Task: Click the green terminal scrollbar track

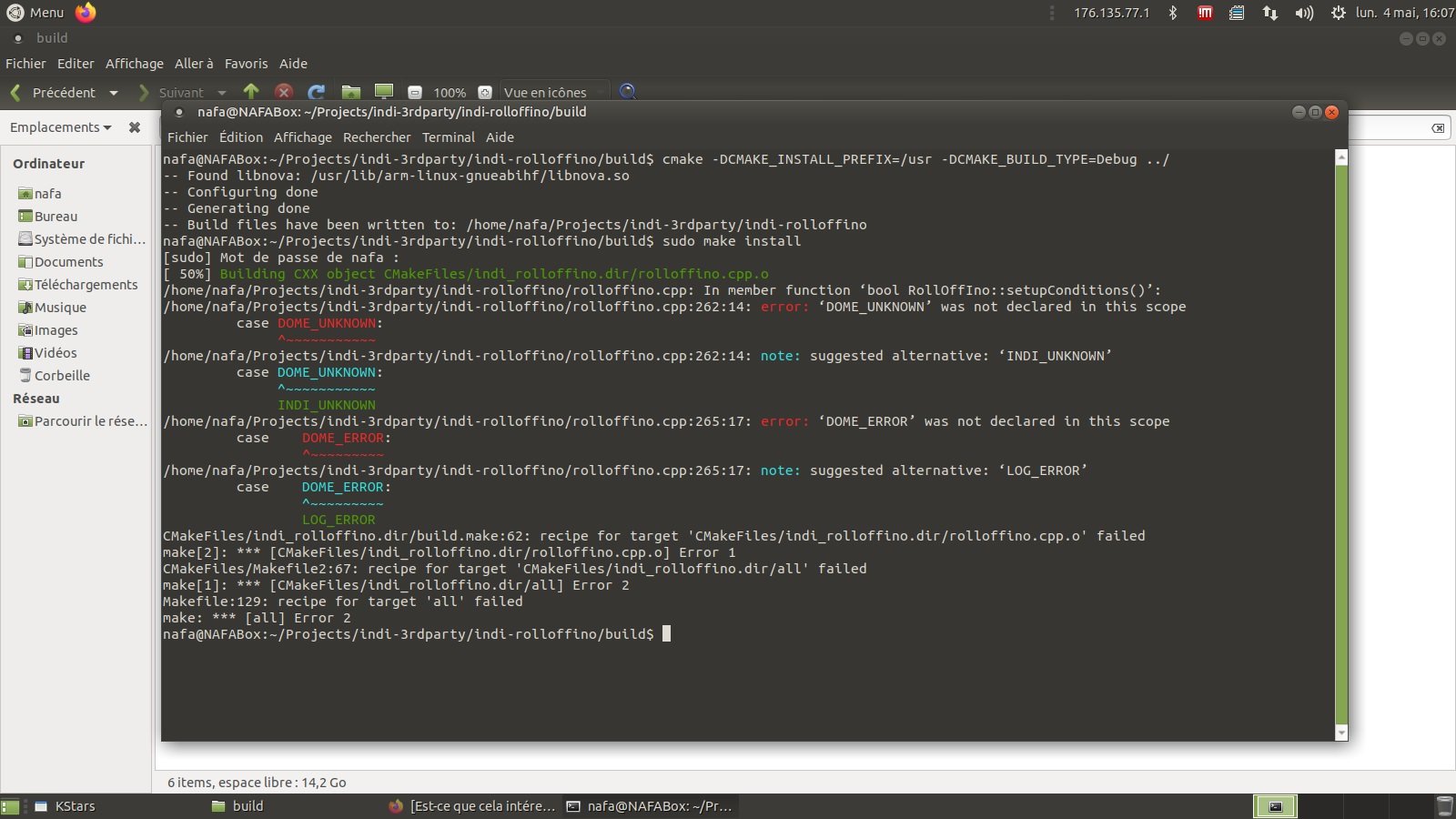Action: [1340, 446]
